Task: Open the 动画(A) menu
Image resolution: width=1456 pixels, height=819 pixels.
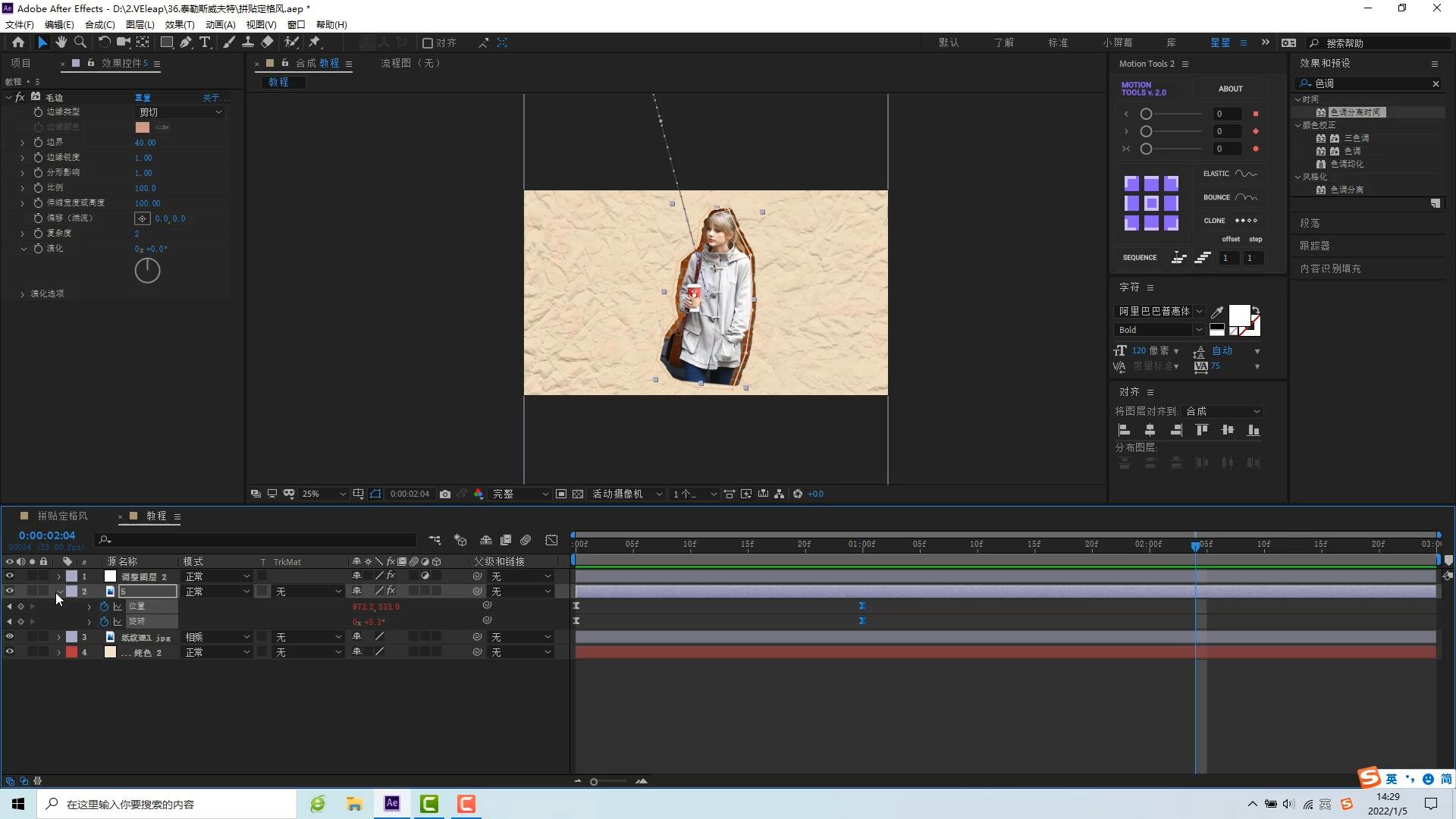Action: point(220,24)
